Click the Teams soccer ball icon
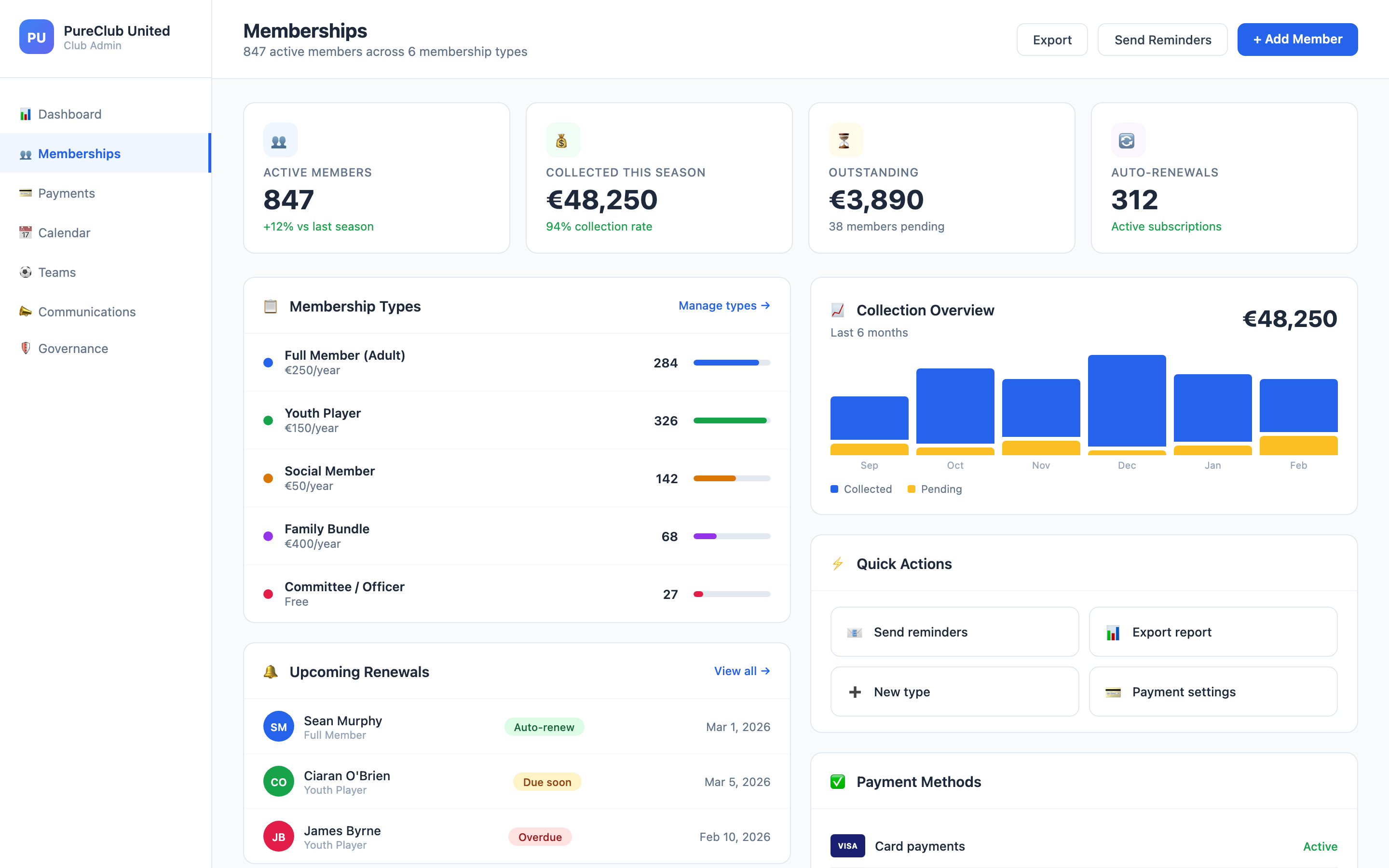The width and height of the screenshot is (1389, 868). pyautogui.click(x=25, y=272)
